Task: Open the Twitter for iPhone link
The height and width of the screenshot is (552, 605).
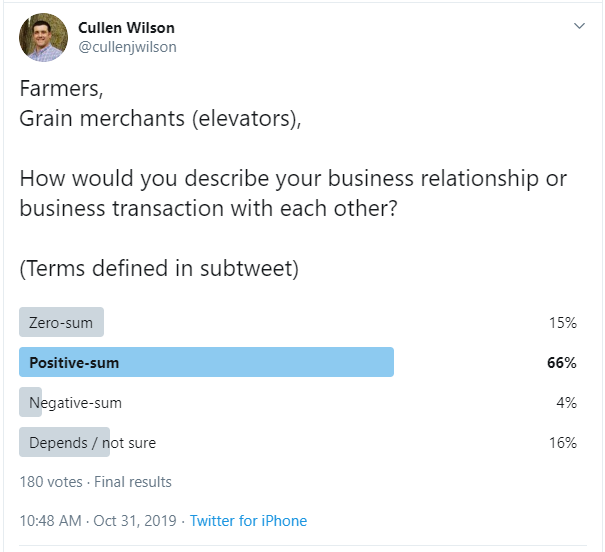Action: [x=248, y=521]
